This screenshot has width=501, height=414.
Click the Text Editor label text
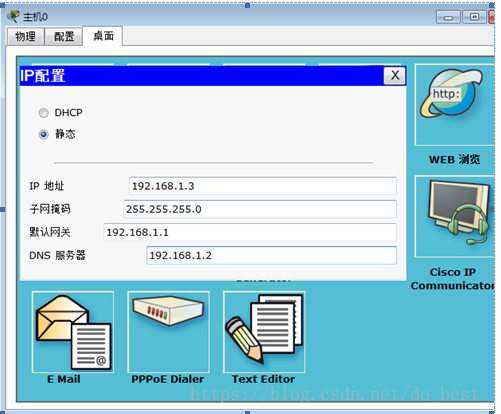click(263, 379)
